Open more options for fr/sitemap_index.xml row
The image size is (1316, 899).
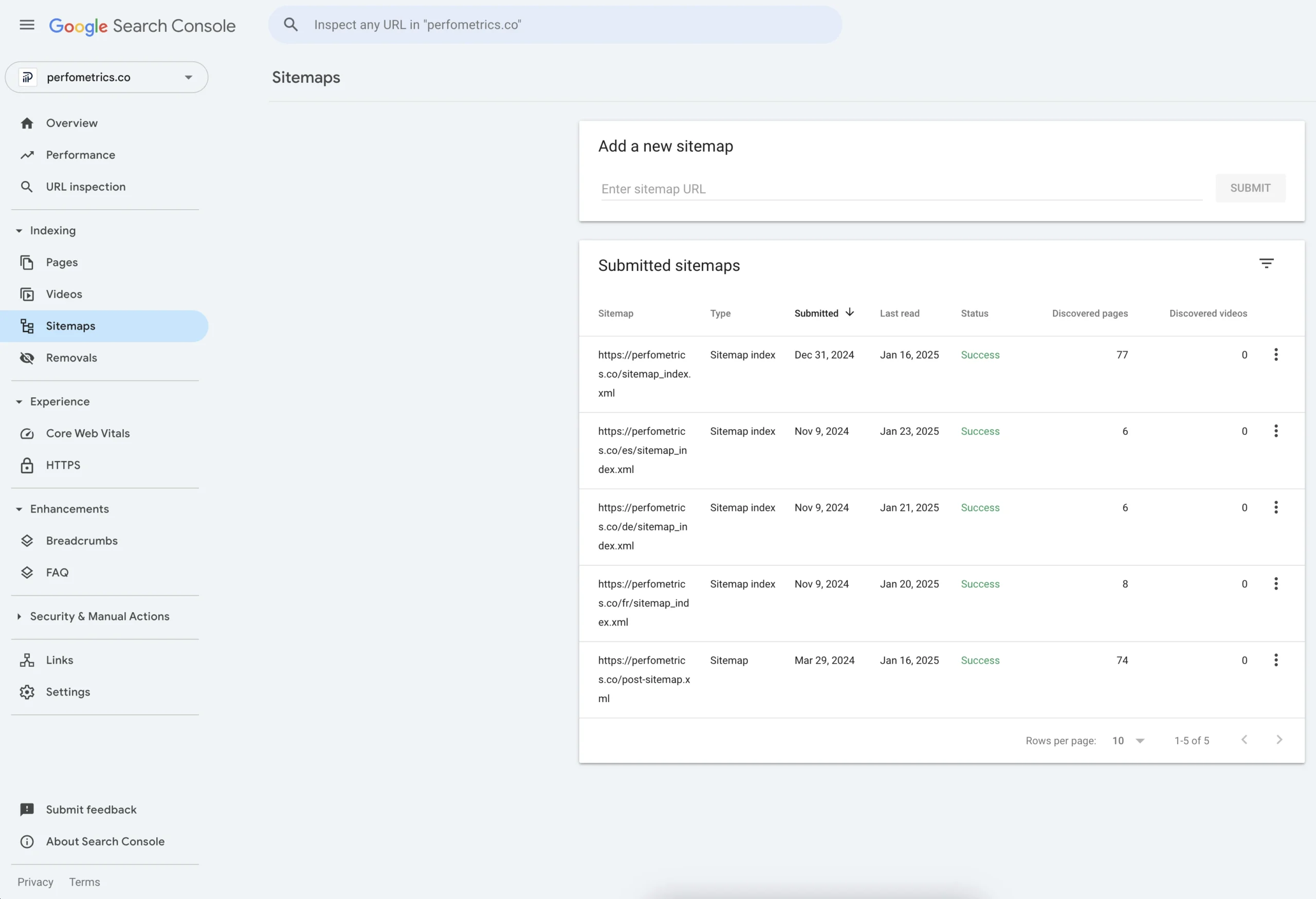pos(1276,584)
